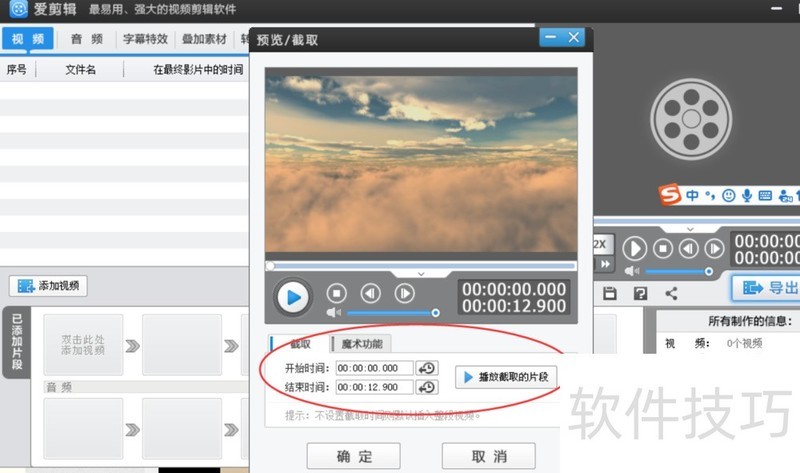800x473 pixels.
Task: Minimize the 预览/截取 dialog
Action: tap(551, 37)
